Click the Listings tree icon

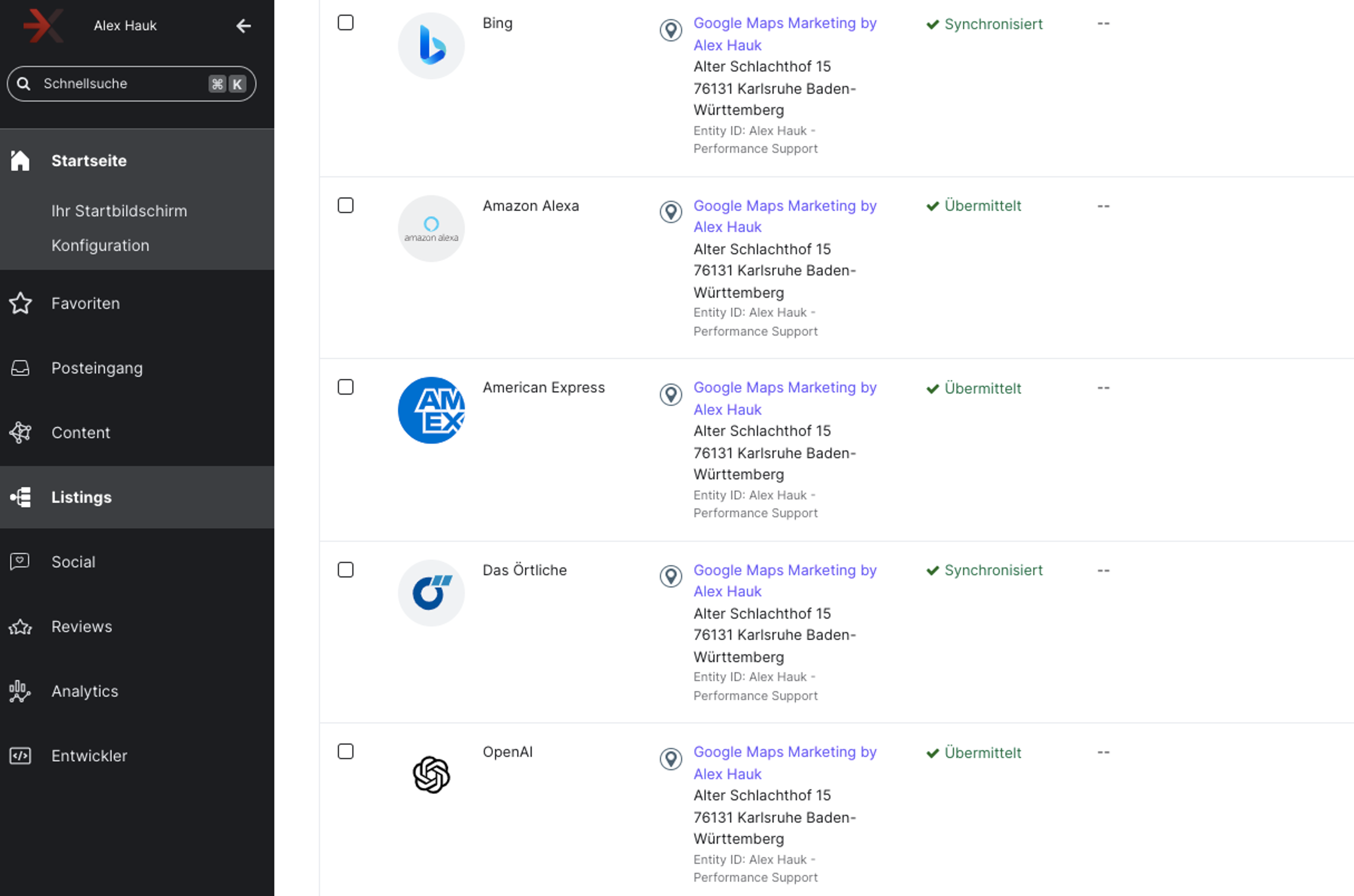(20, 497)
